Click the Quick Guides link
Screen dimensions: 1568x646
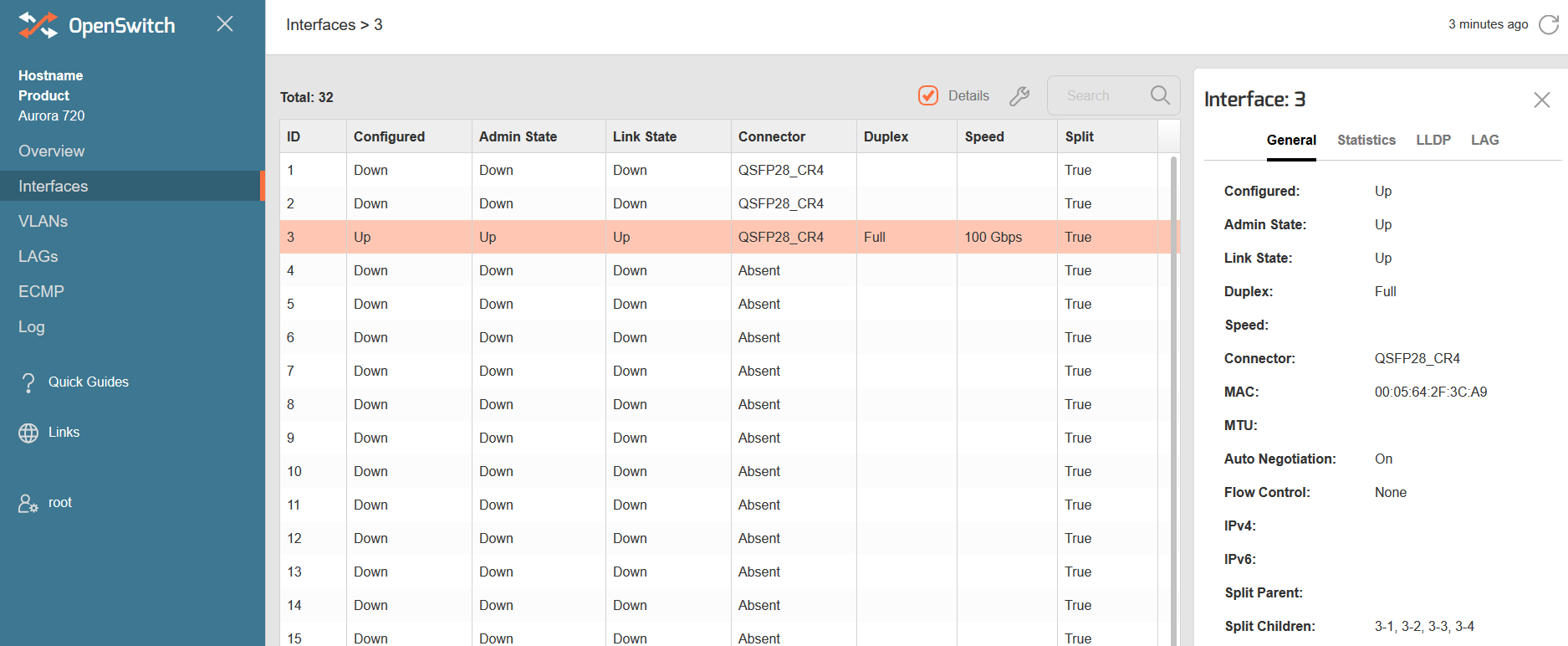[89, 382]
